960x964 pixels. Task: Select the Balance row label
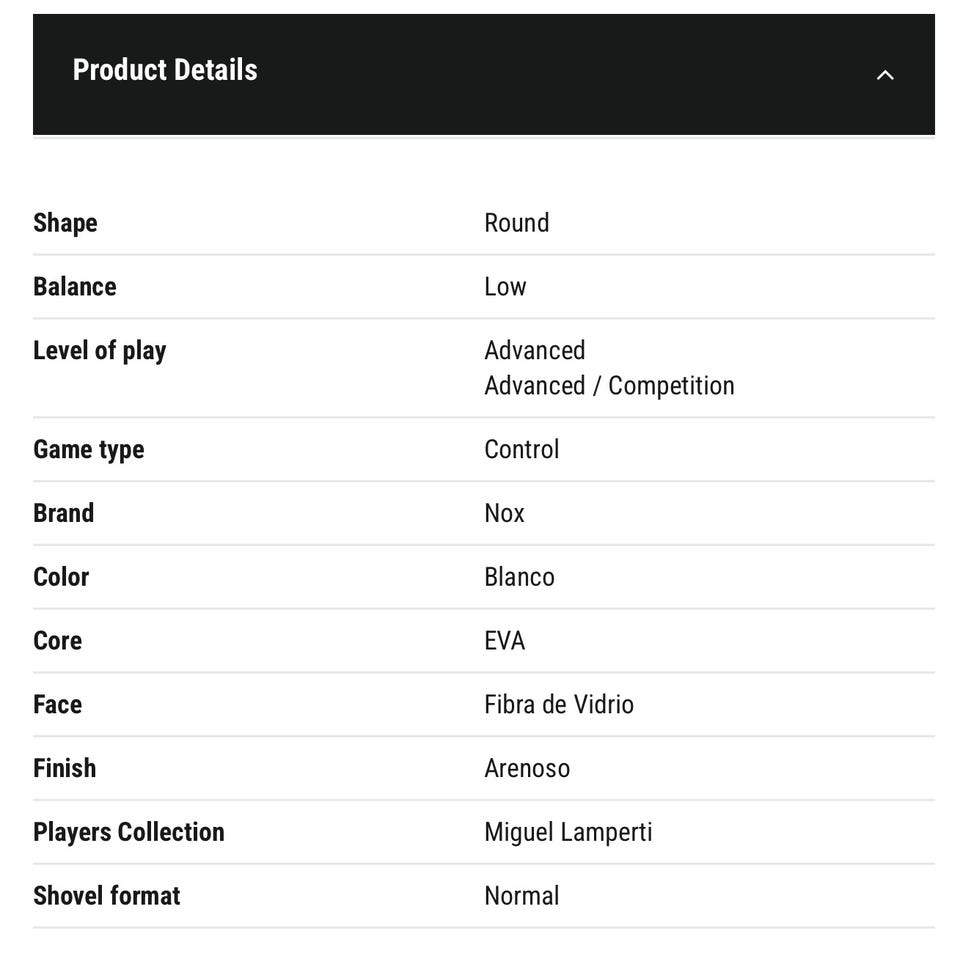(x=74, y=286)
